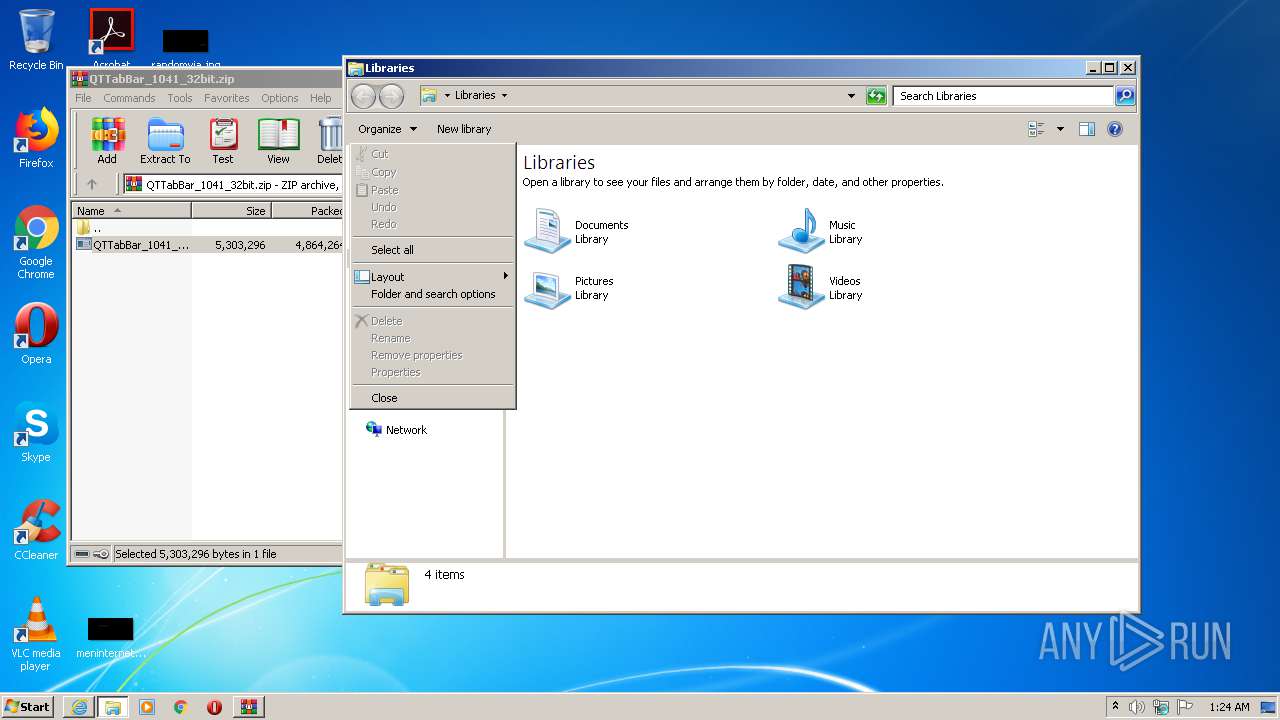Open Folder and search options
The width and height of the screenshot is (1280, 720).
pos(432,294)
